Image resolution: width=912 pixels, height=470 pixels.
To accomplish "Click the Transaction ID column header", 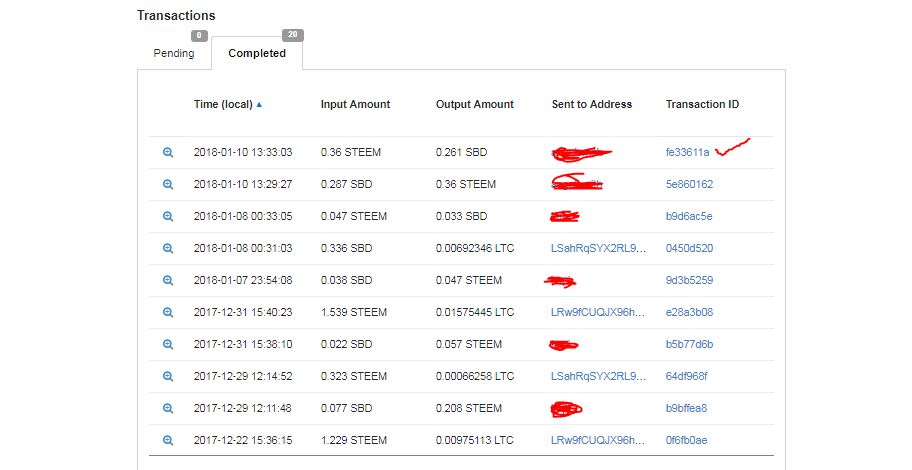I will [702, 104].
